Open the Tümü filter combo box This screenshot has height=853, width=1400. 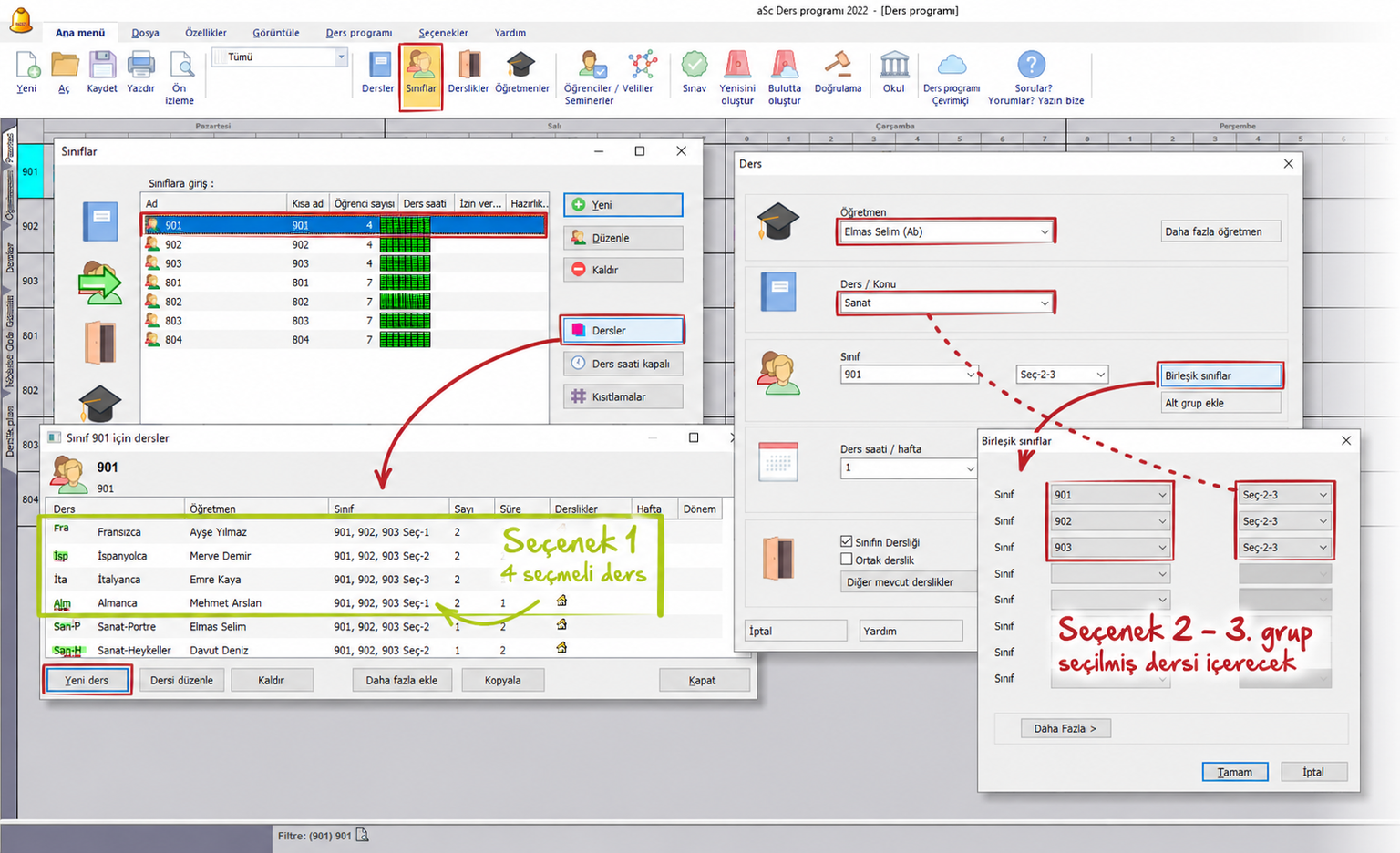coord(280,57)
